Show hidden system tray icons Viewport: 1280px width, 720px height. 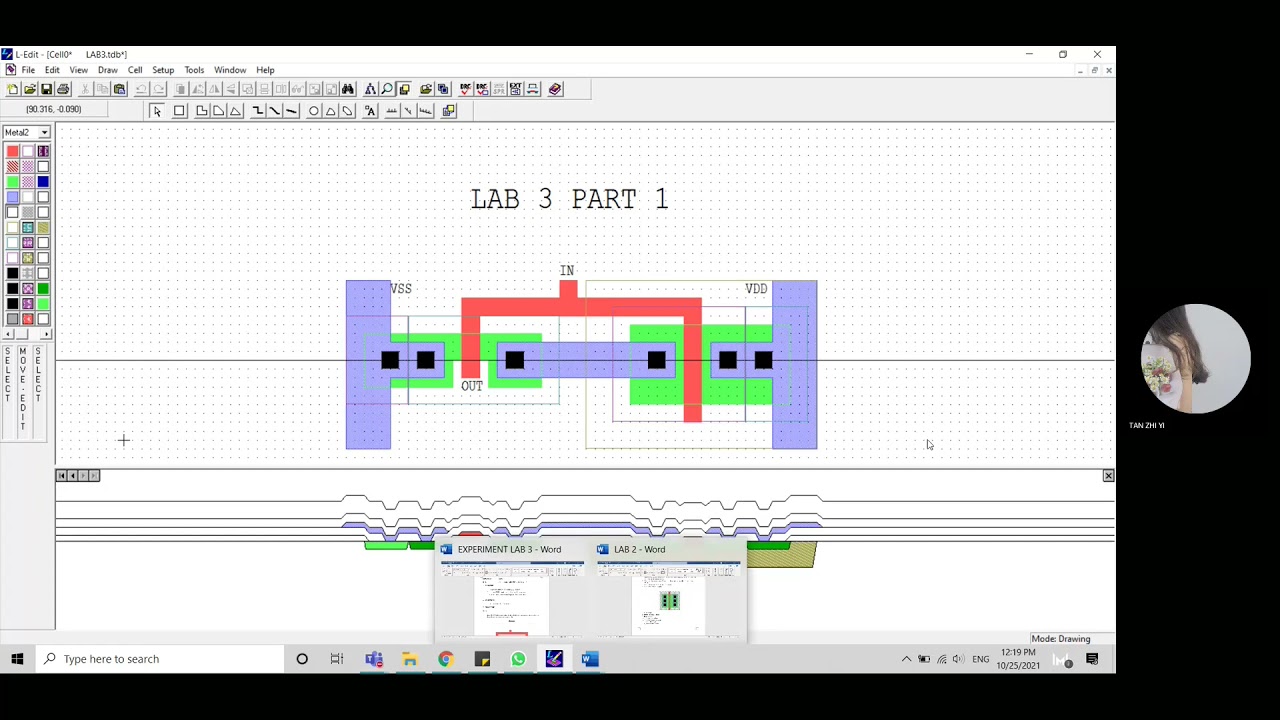point(906,659)
